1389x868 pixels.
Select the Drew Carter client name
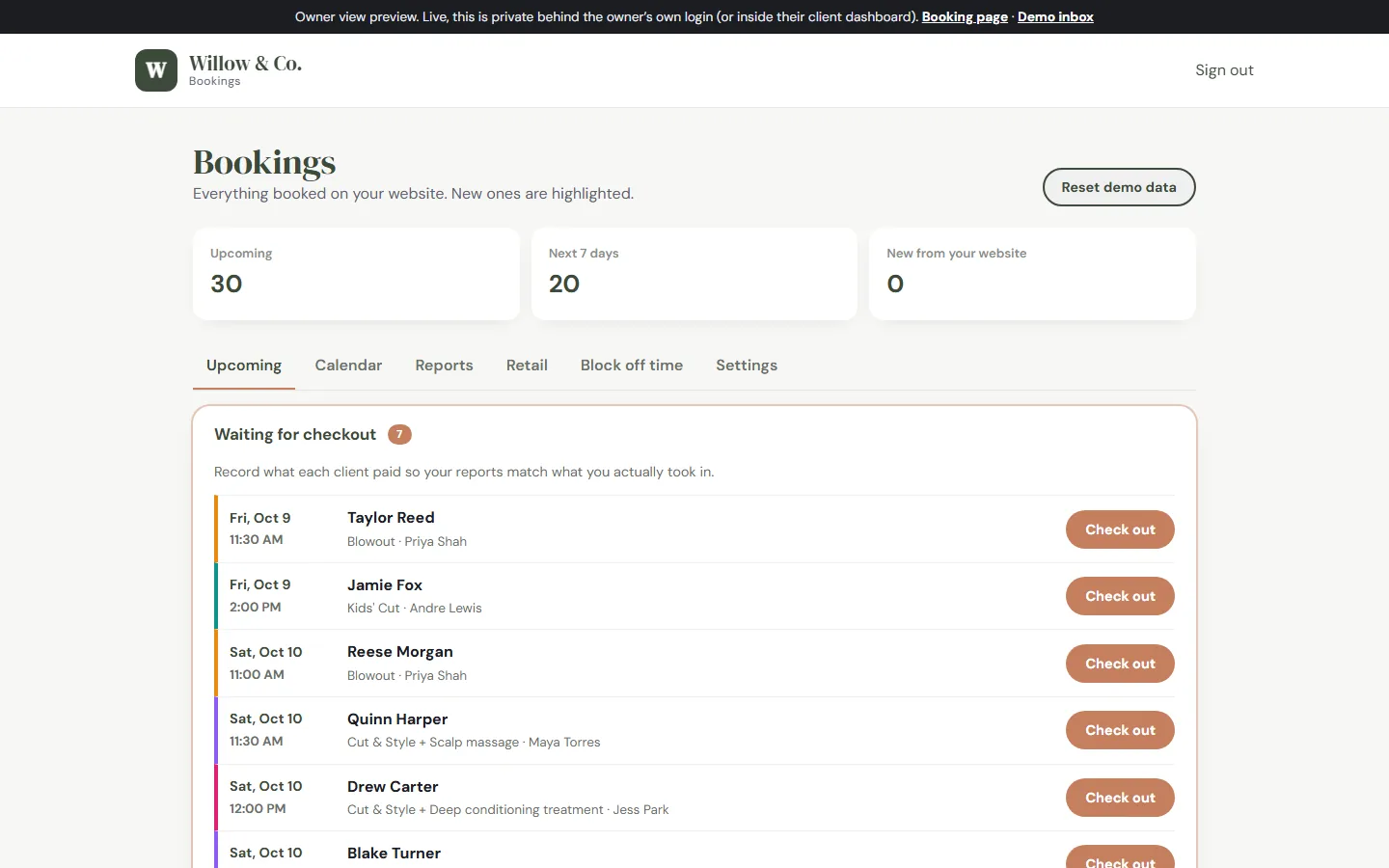(393, 787)
